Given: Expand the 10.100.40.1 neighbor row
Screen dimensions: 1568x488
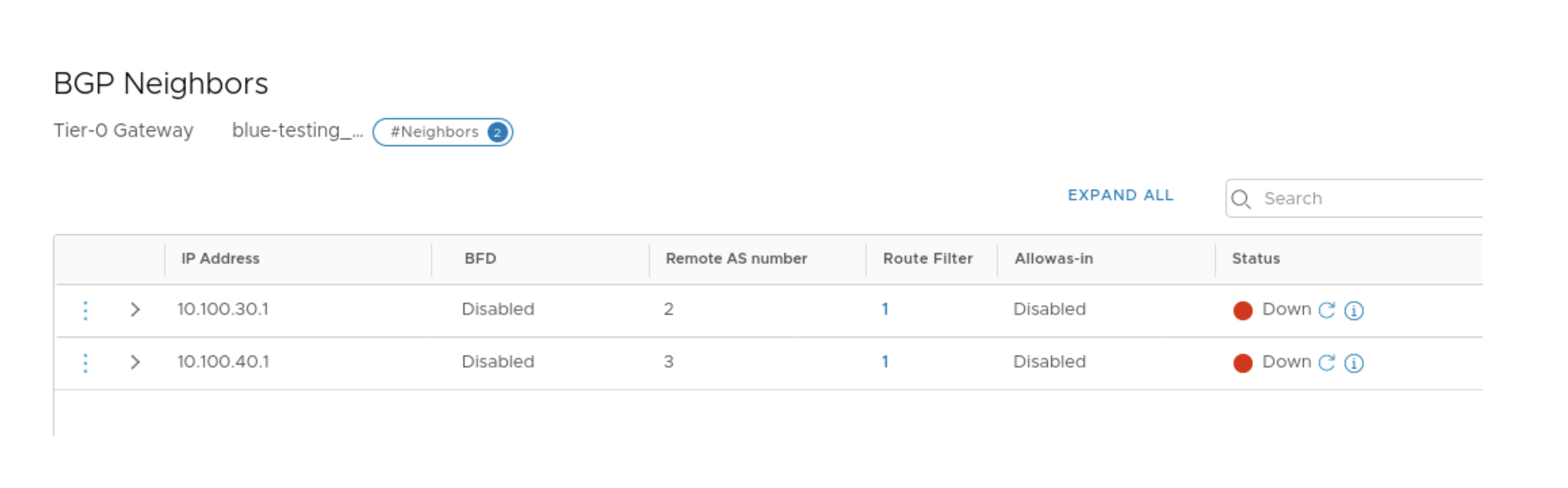Looking at the screenshot, I should [135, 363].
